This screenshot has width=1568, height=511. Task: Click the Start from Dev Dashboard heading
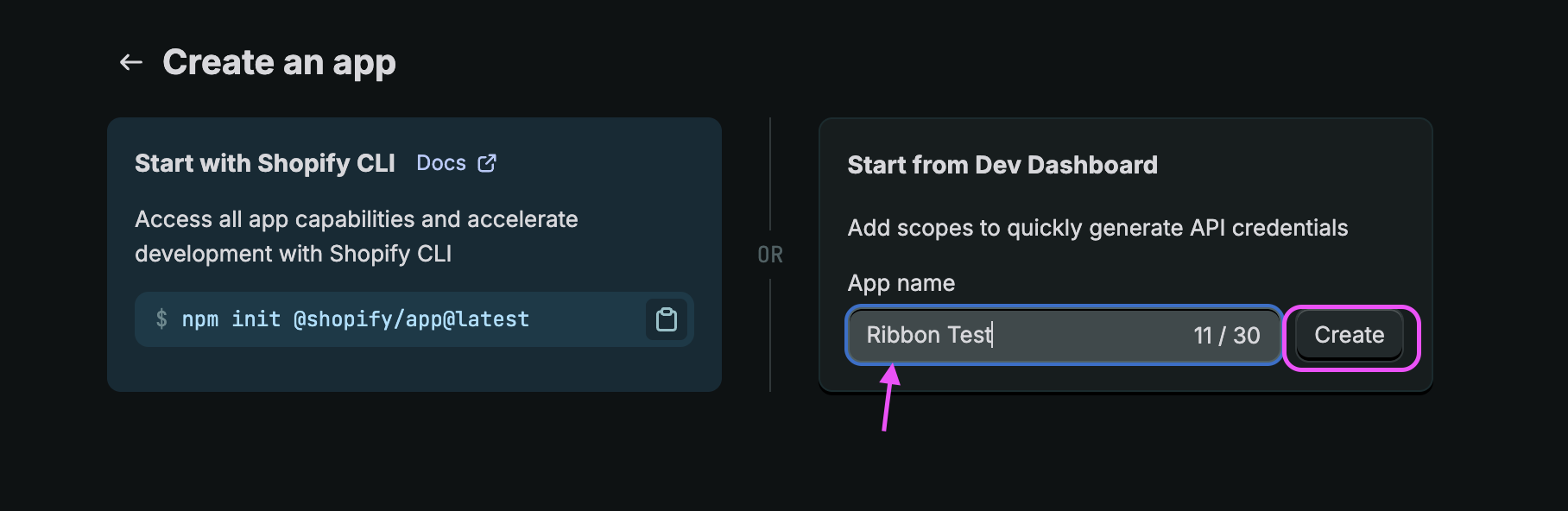click(1002, 165)
